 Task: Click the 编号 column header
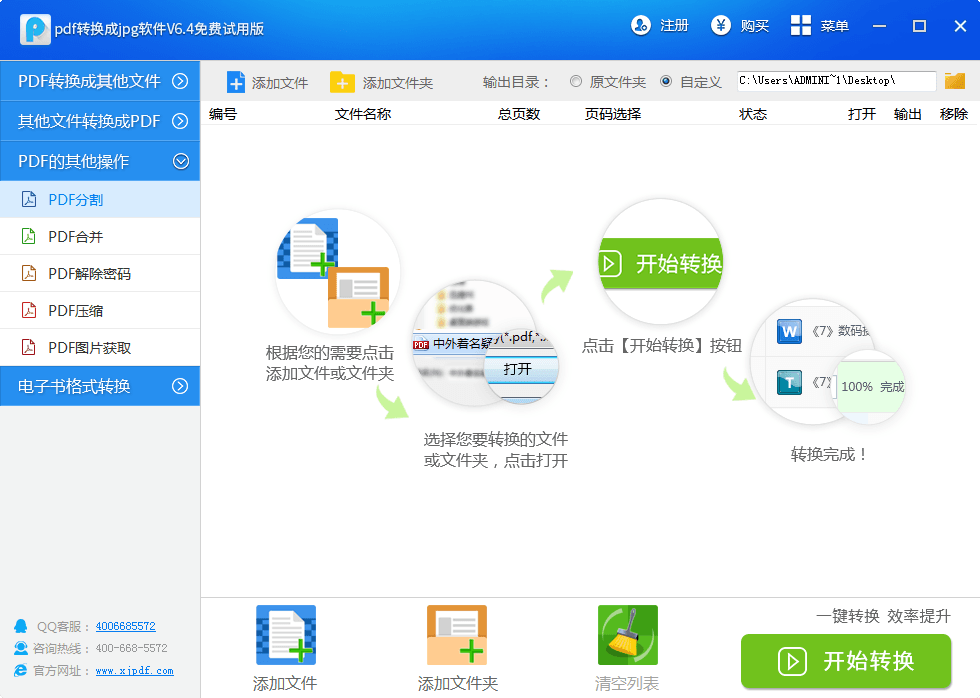[222, 114]
